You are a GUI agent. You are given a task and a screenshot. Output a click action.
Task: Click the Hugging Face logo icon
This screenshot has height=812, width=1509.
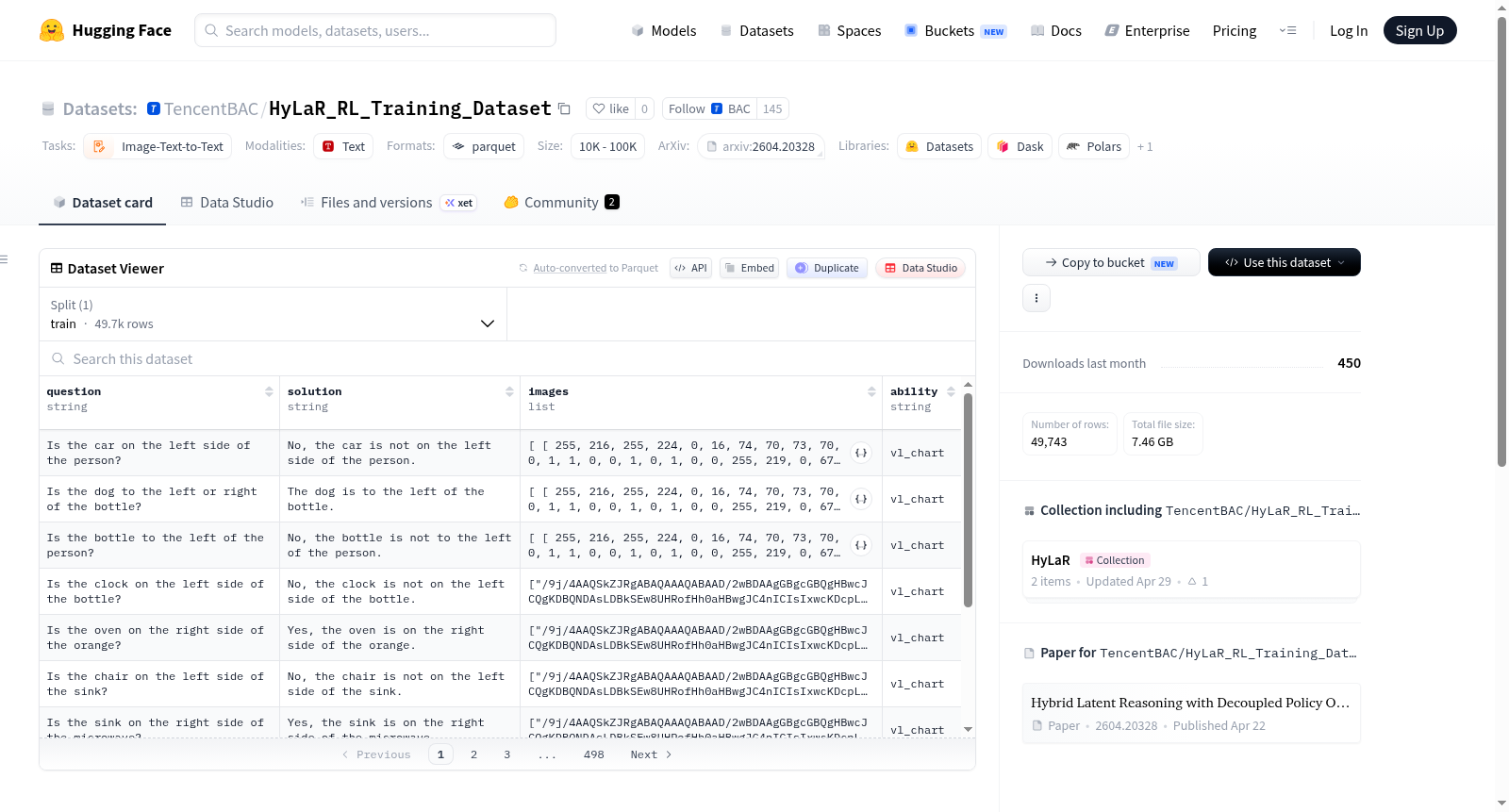click(x=52, y=30)
